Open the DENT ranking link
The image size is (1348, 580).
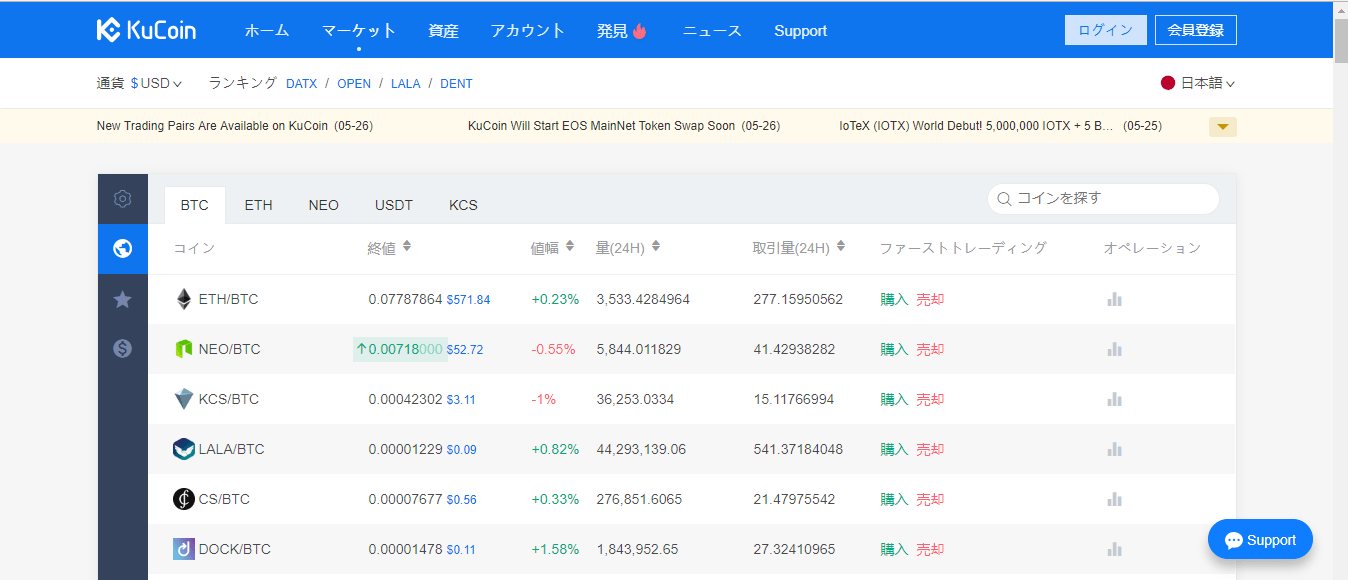pos(456,84)
